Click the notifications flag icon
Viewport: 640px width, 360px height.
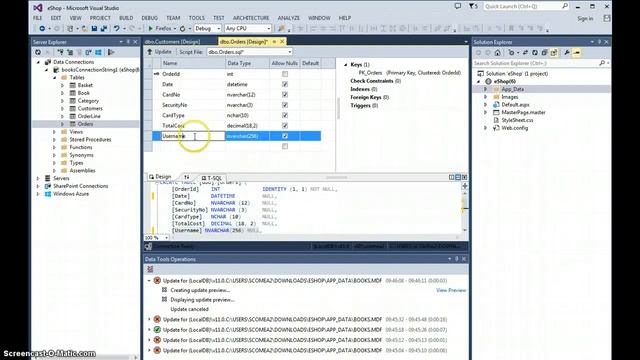click(473, 6)
